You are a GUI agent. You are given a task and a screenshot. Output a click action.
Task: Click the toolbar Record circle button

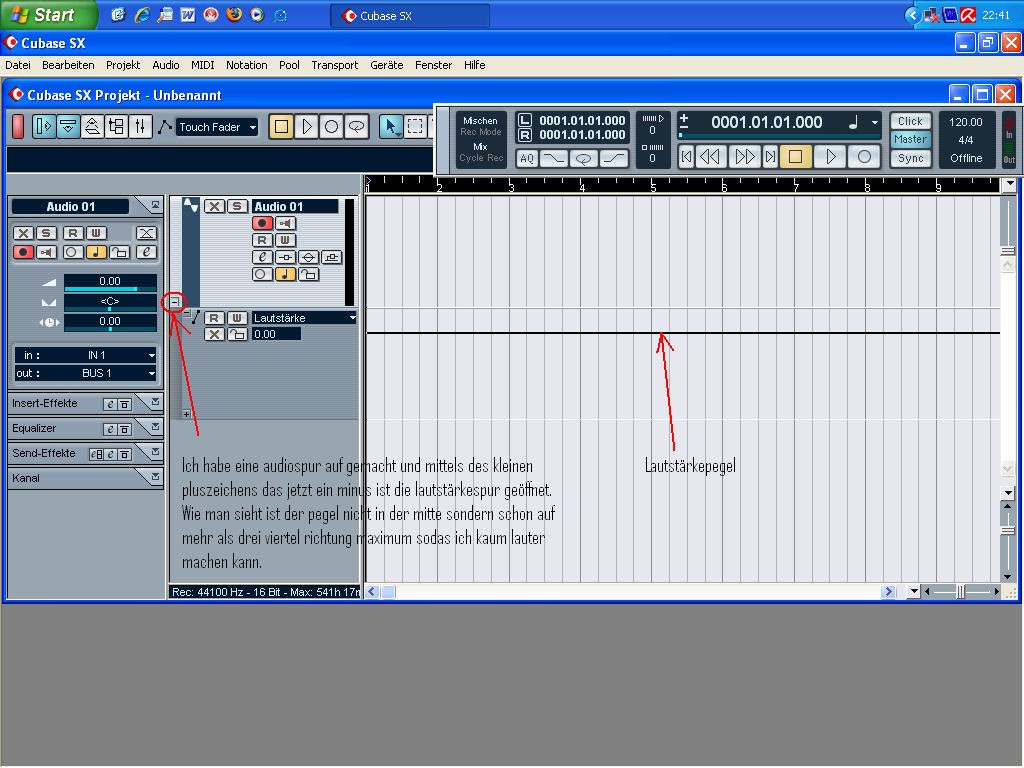[331, 126]
